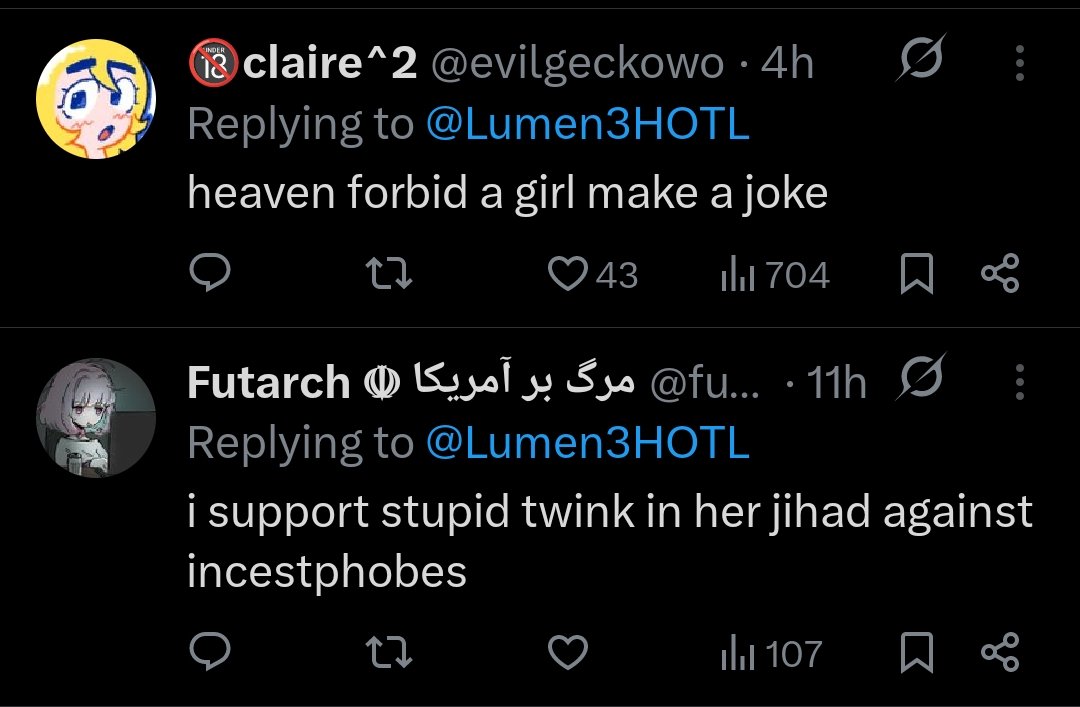Open Futarch's profile avatar

[x=96, y=417]
